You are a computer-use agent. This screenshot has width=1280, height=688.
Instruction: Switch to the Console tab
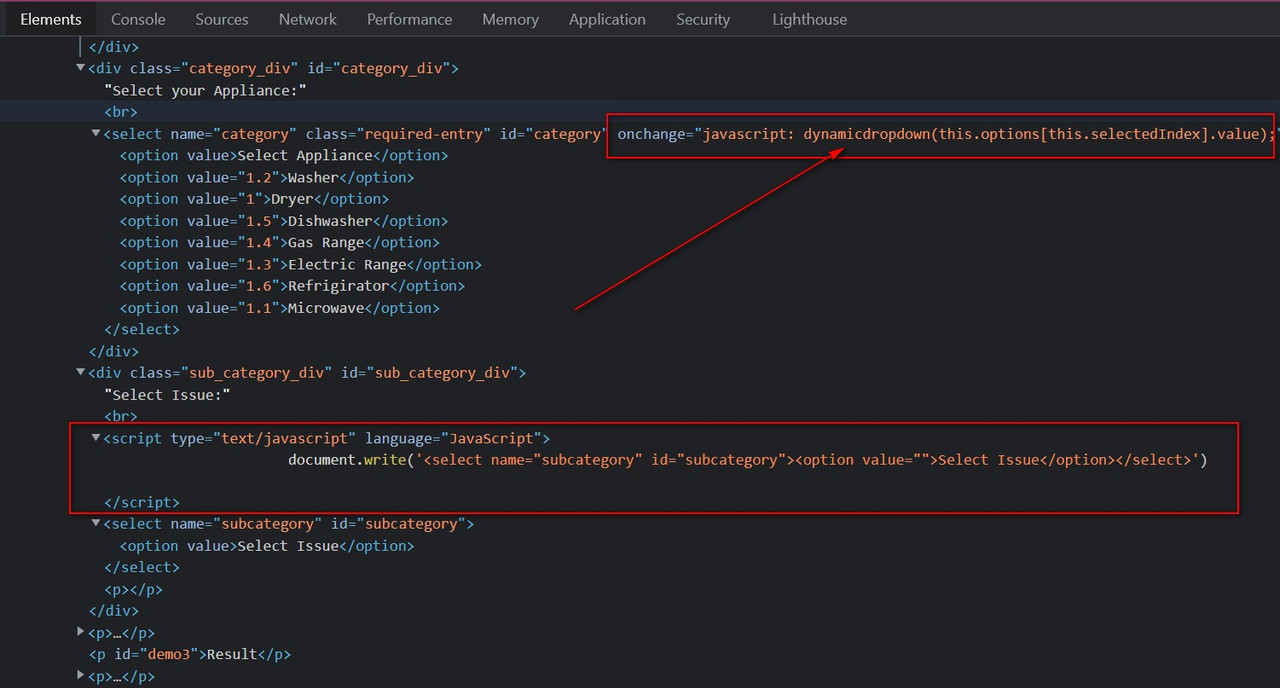[x=138, y=19]
